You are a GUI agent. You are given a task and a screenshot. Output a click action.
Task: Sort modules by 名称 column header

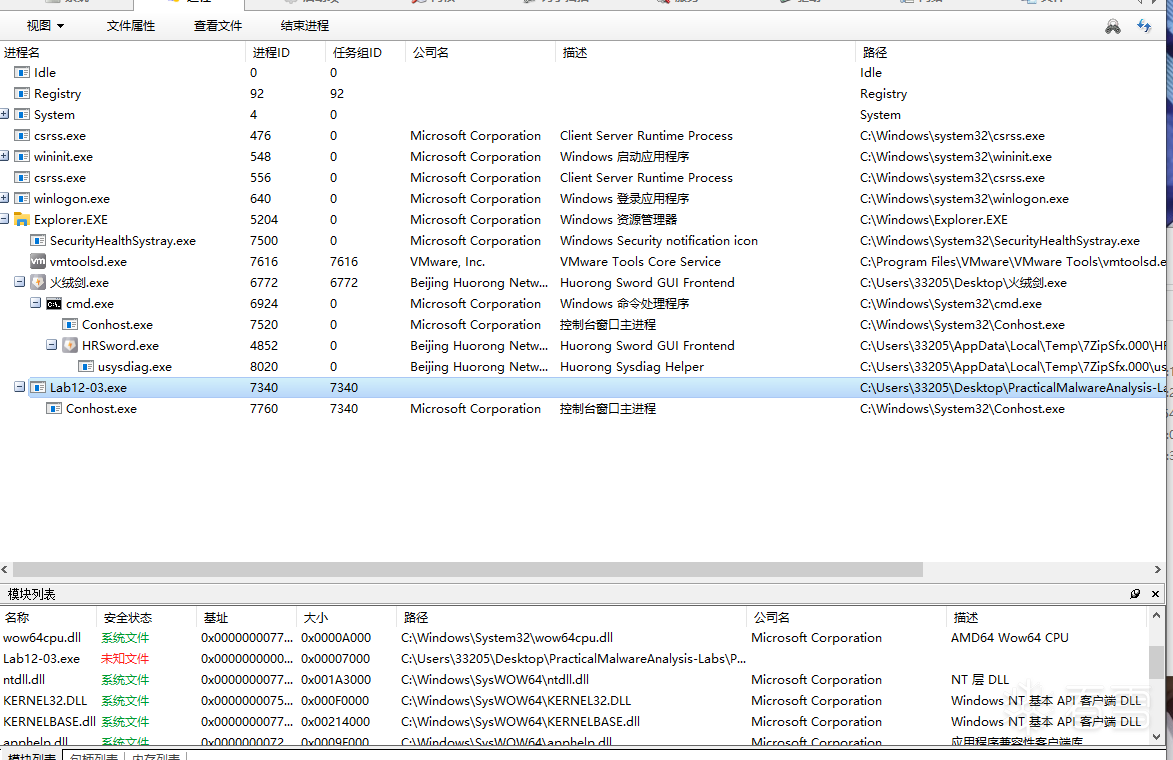(x=48, y=618)
